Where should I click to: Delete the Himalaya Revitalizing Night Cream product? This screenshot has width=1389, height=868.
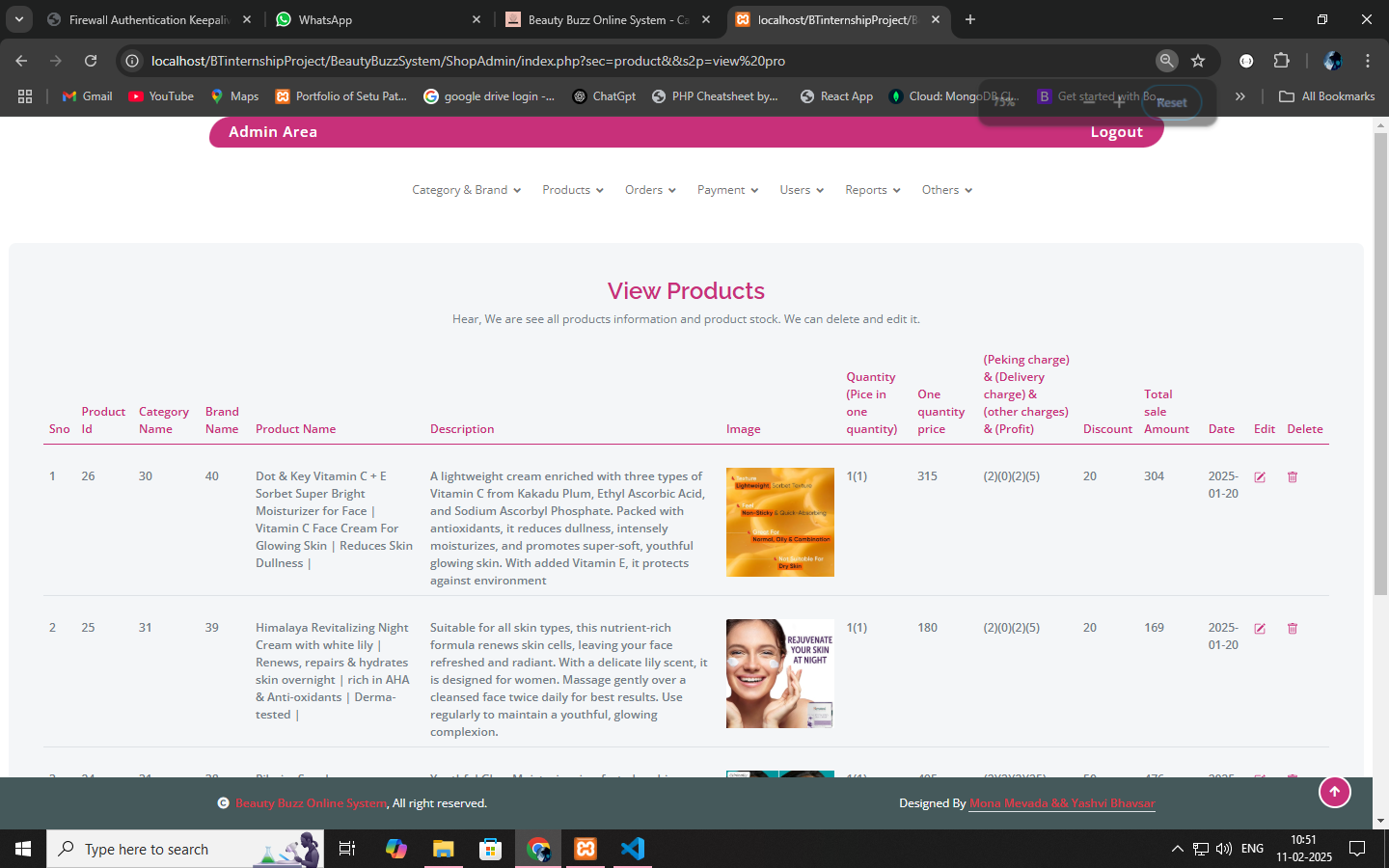(1293, 629)
